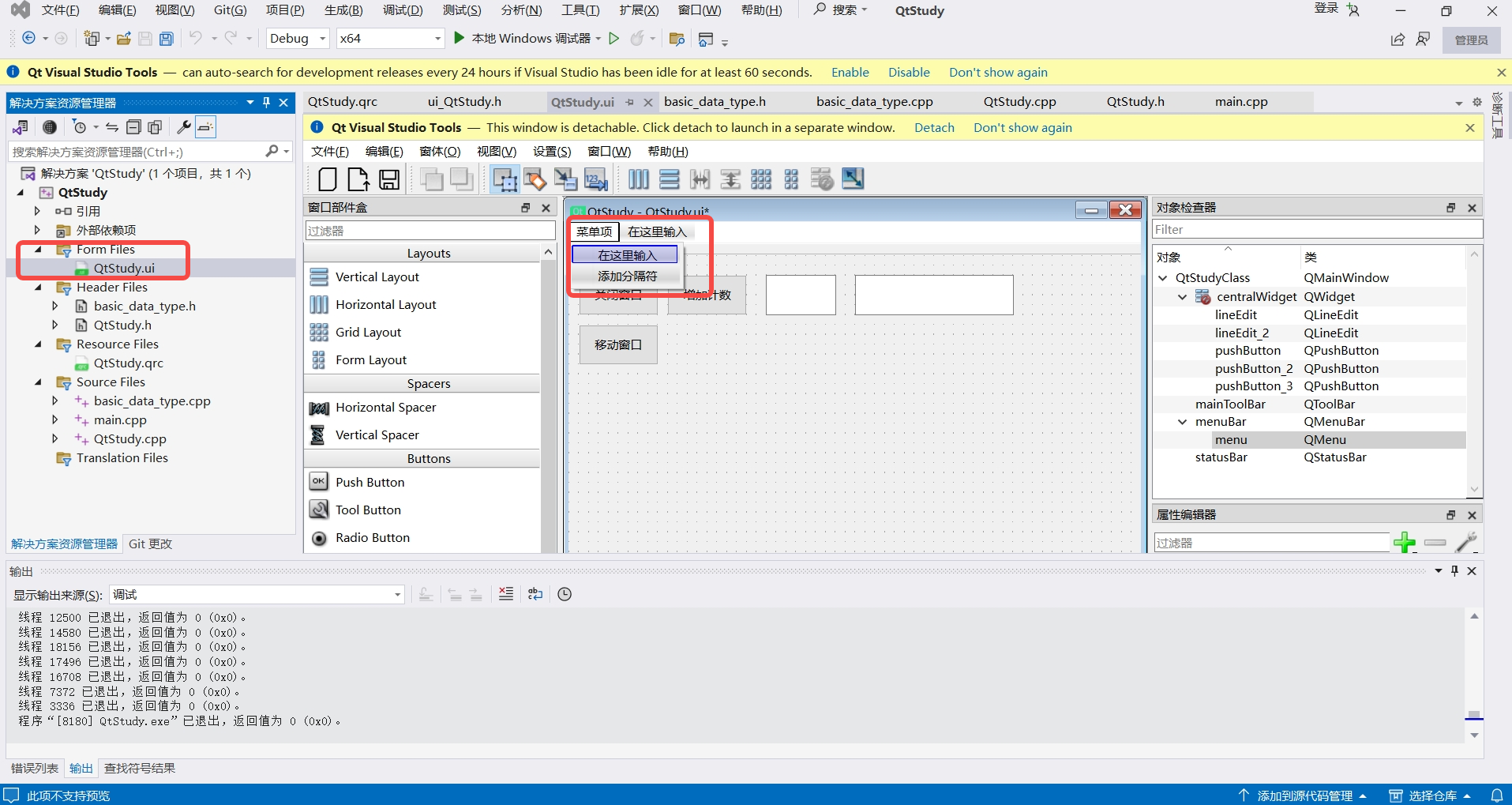The width and height of the screenshot is (1512, 805).
Task: Open Solution Explorer Properties wrench icon
Action: 183,127
